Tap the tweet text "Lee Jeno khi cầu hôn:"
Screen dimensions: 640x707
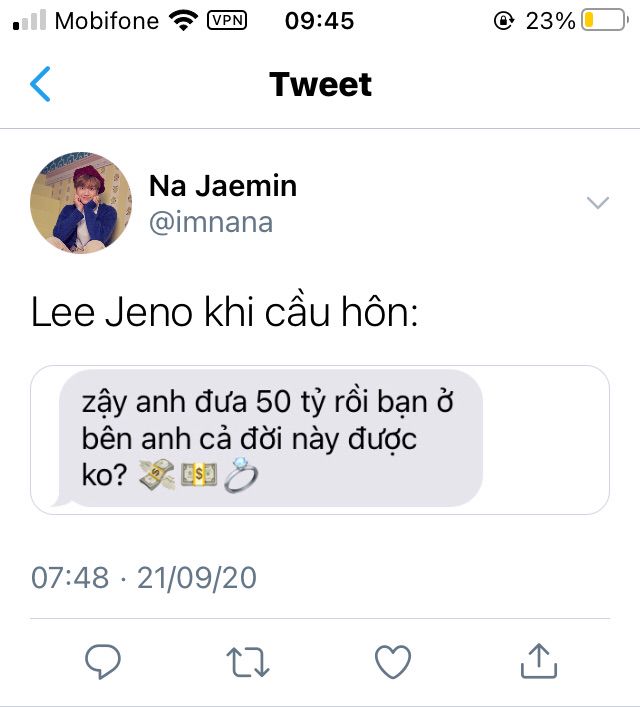click(x=224, y=312)
